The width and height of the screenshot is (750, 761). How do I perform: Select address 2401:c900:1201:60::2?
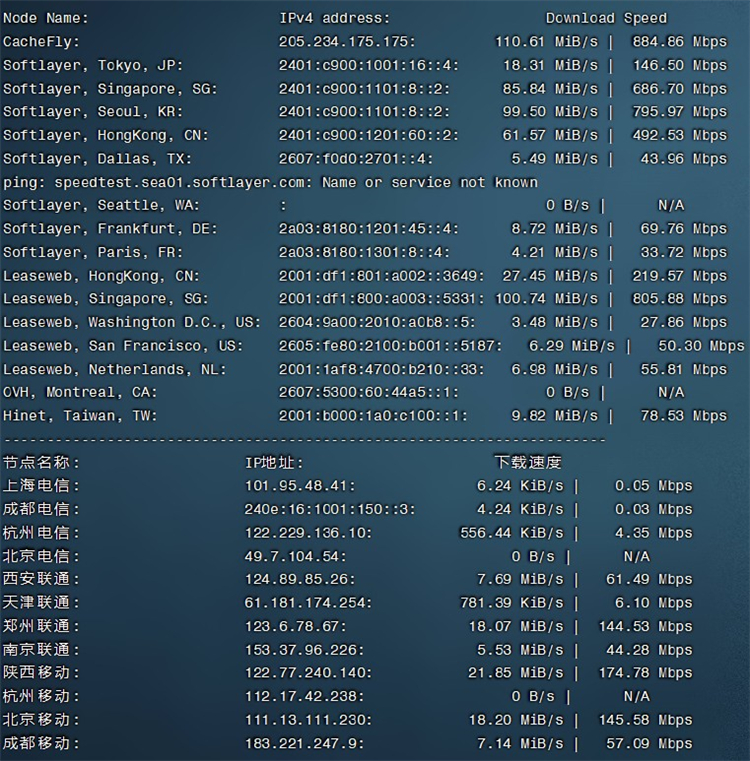coord(368,135)
